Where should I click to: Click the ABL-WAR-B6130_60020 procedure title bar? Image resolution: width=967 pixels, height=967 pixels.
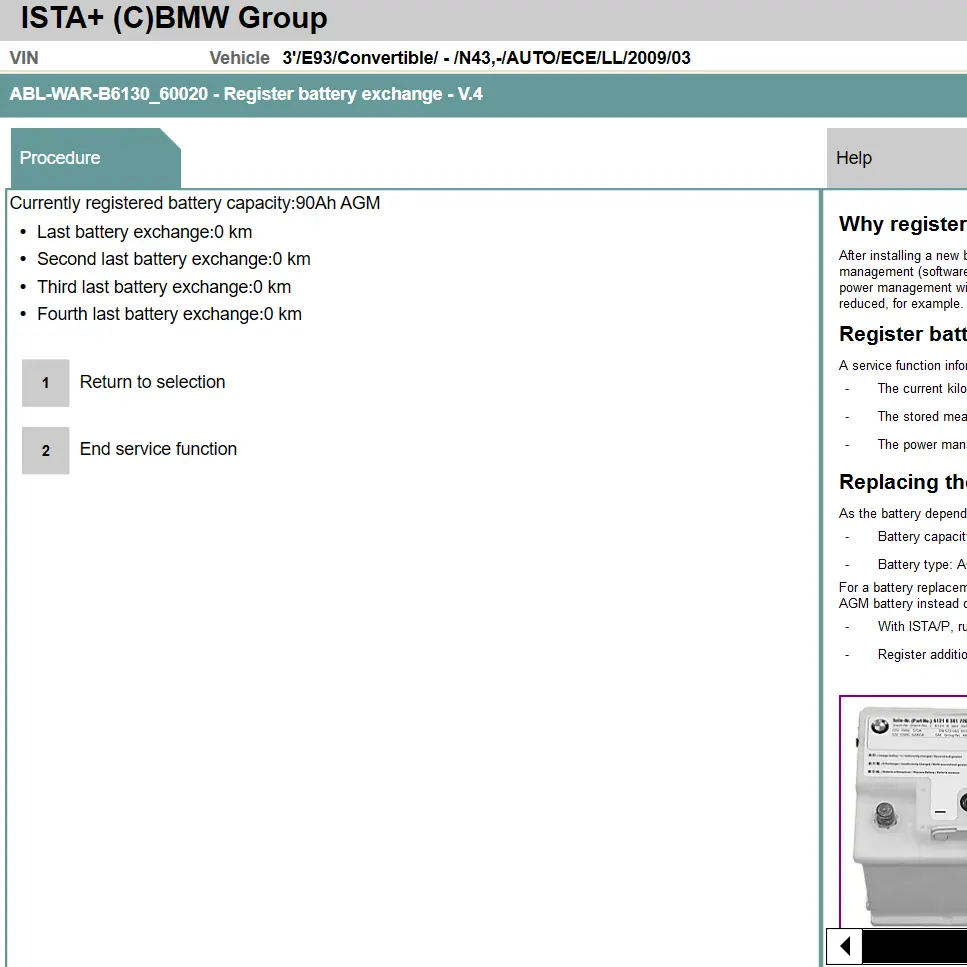point(246,95)
